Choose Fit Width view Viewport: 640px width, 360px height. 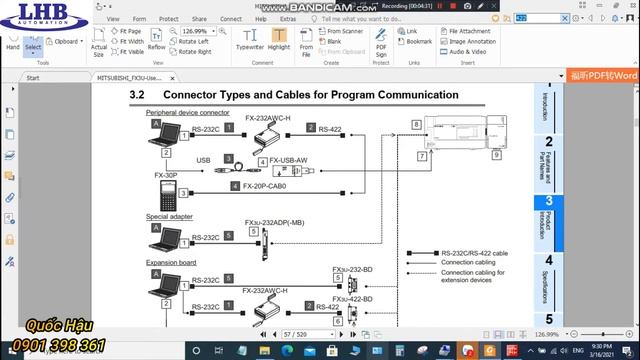pos(128,41)
